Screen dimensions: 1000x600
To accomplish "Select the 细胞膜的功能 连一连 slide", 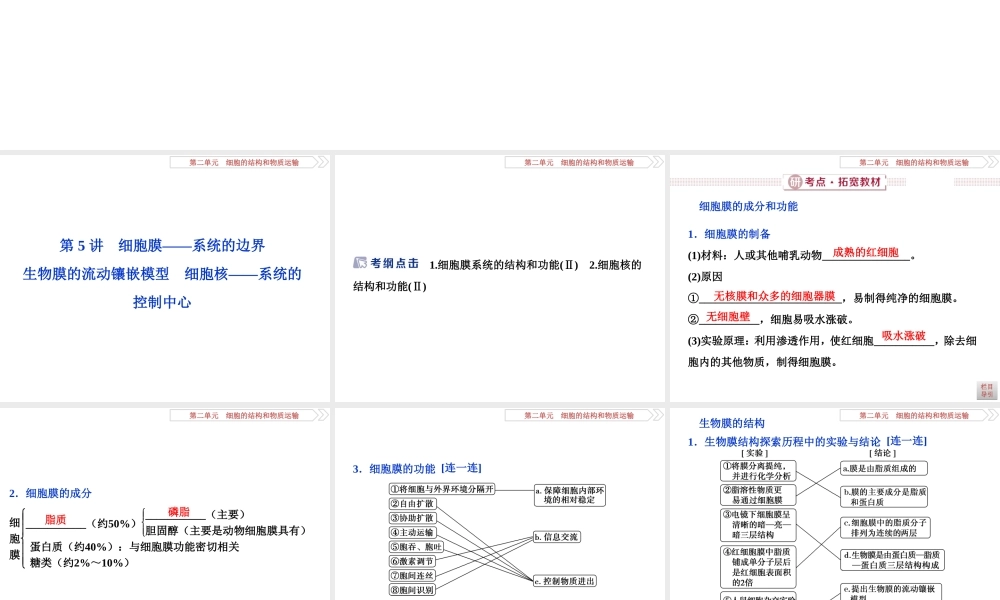I will tap(499, 504).
